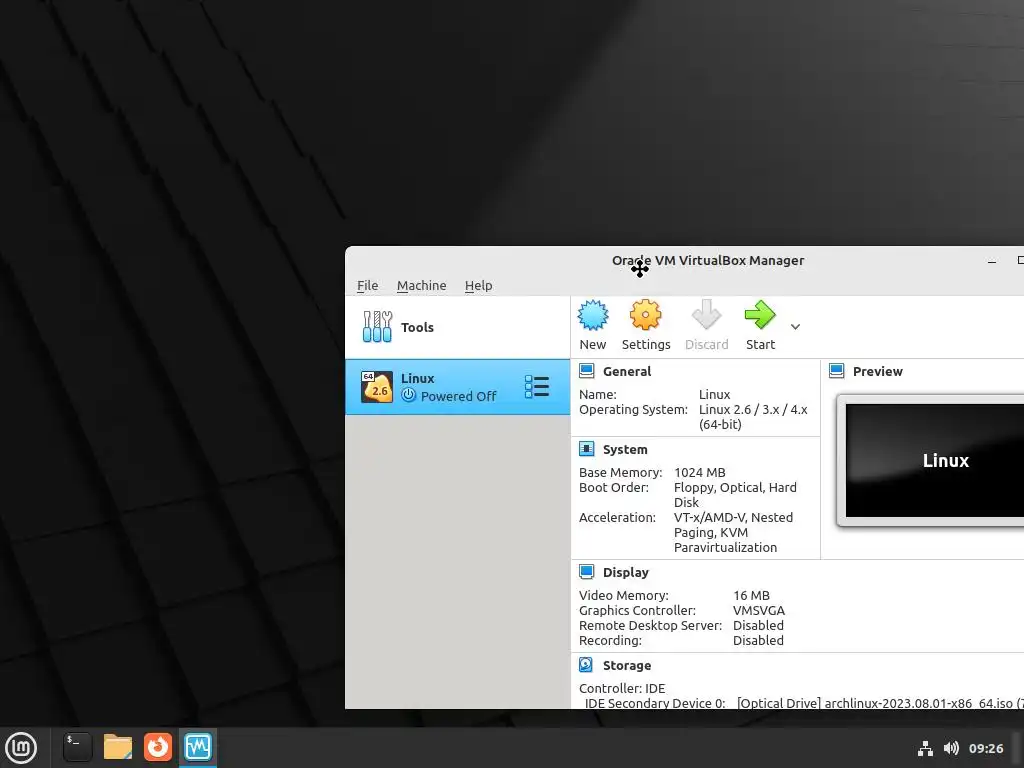1024x768 pixels.
Task: Click the power state icon beside Powered Off
Action: pos(408,395)
